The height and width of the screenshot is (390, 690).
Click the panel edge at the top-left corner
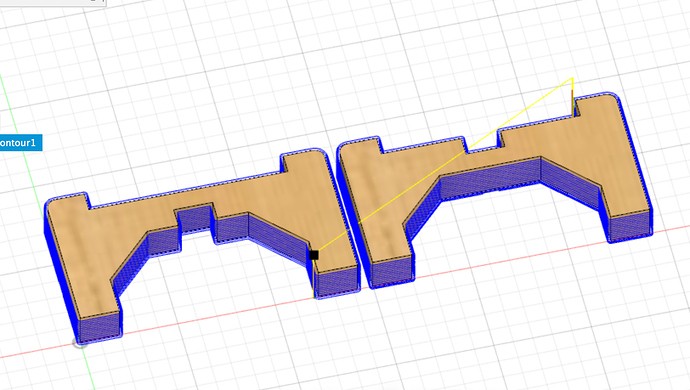tap(53, 2)
